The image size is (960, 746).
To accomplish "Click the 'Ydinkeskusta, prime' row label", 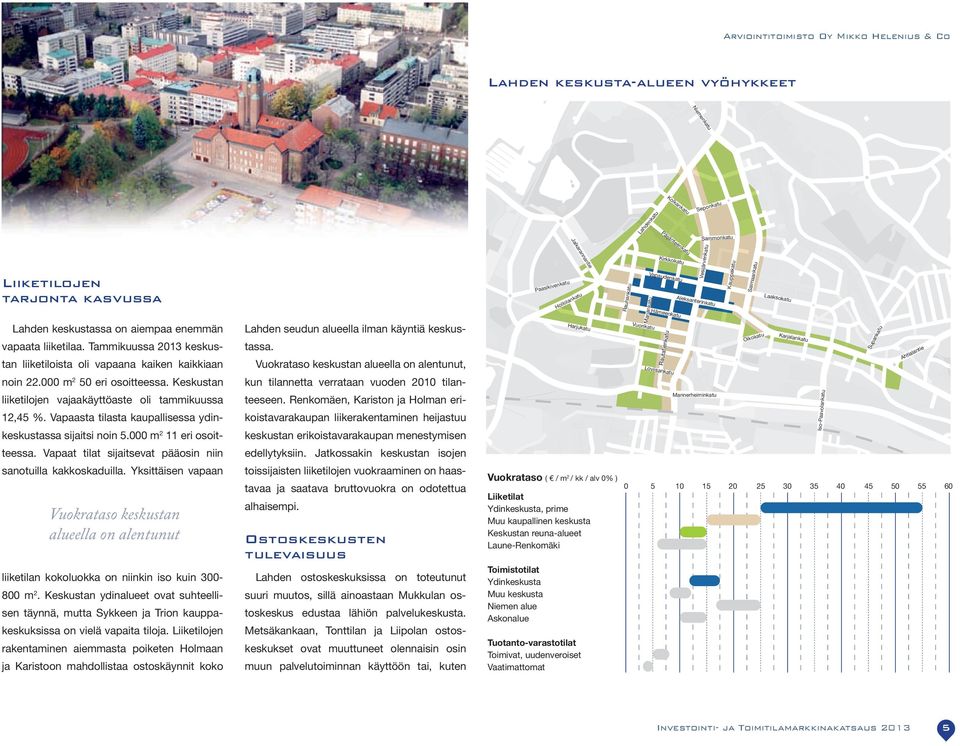I will coord(528,508).
